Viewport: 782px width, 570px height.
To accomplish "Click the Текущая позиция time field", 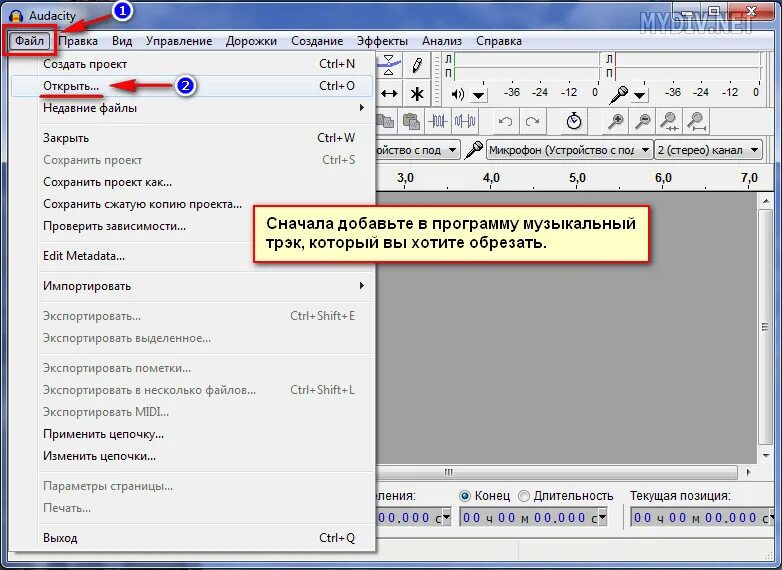I will click(703, 518).
